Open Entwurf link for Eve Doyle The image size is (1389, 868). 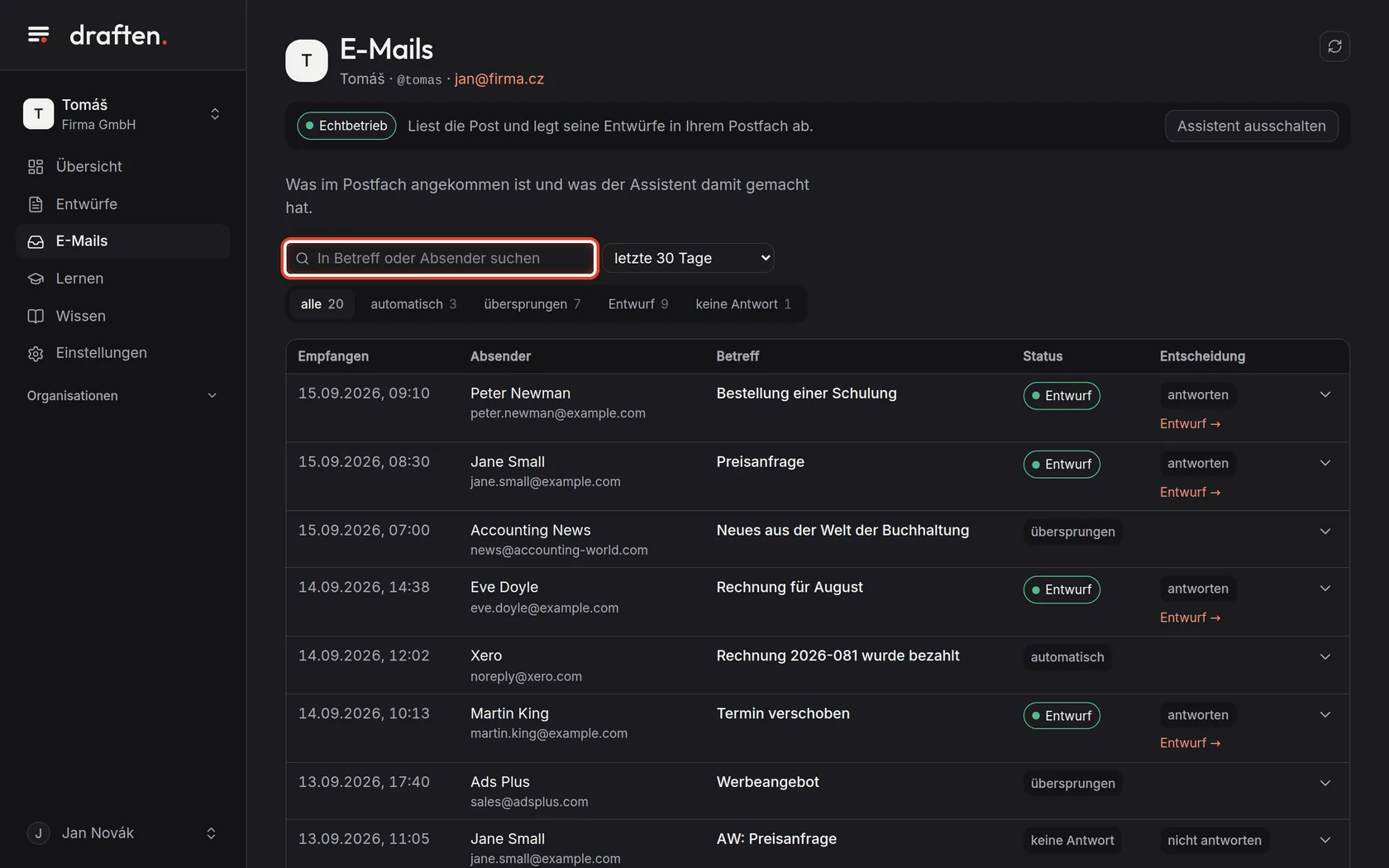tap(1190, 618)
